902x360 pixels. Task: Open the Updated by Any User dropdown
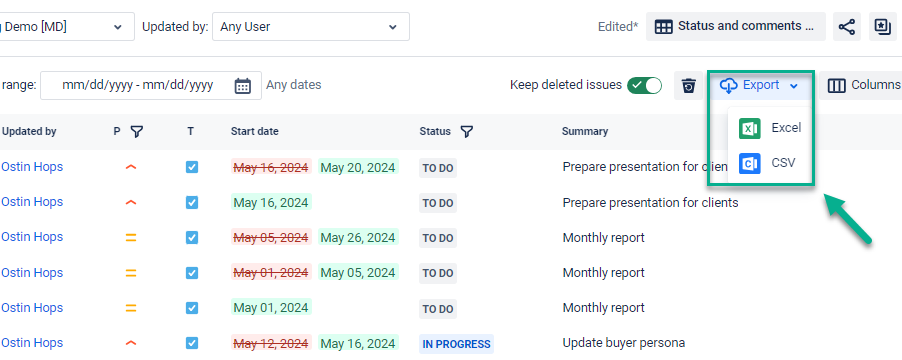[x=311, y=27]
